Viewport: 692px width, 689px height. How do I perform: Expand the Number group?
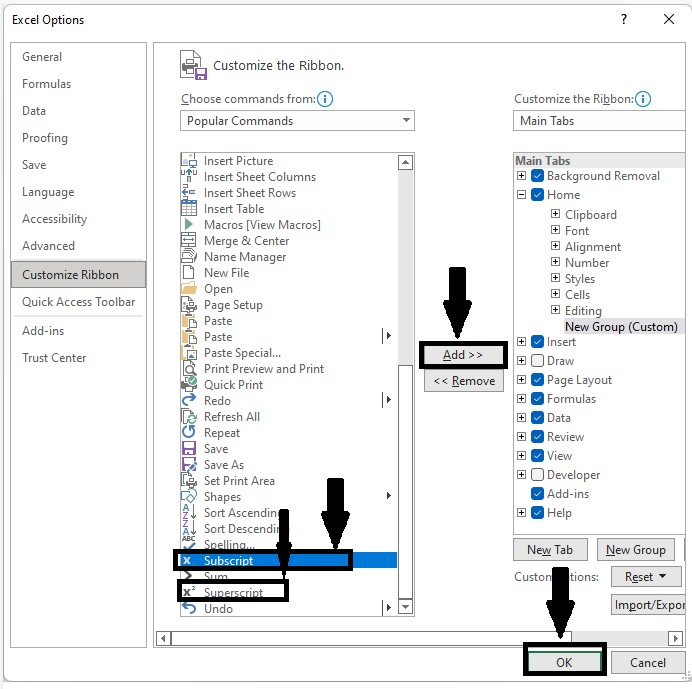pyautogui.click(x=555, y=261)
